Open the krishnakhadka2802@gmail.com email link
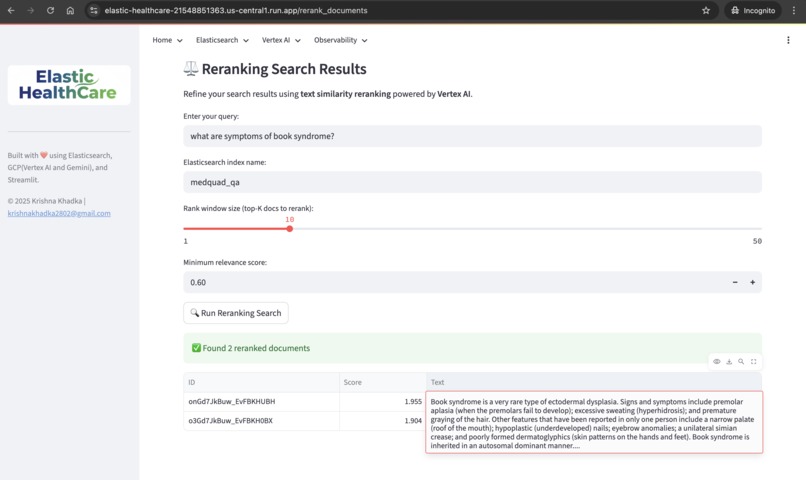Viewport: 806px width, 480px height. [x=59, y=213]
